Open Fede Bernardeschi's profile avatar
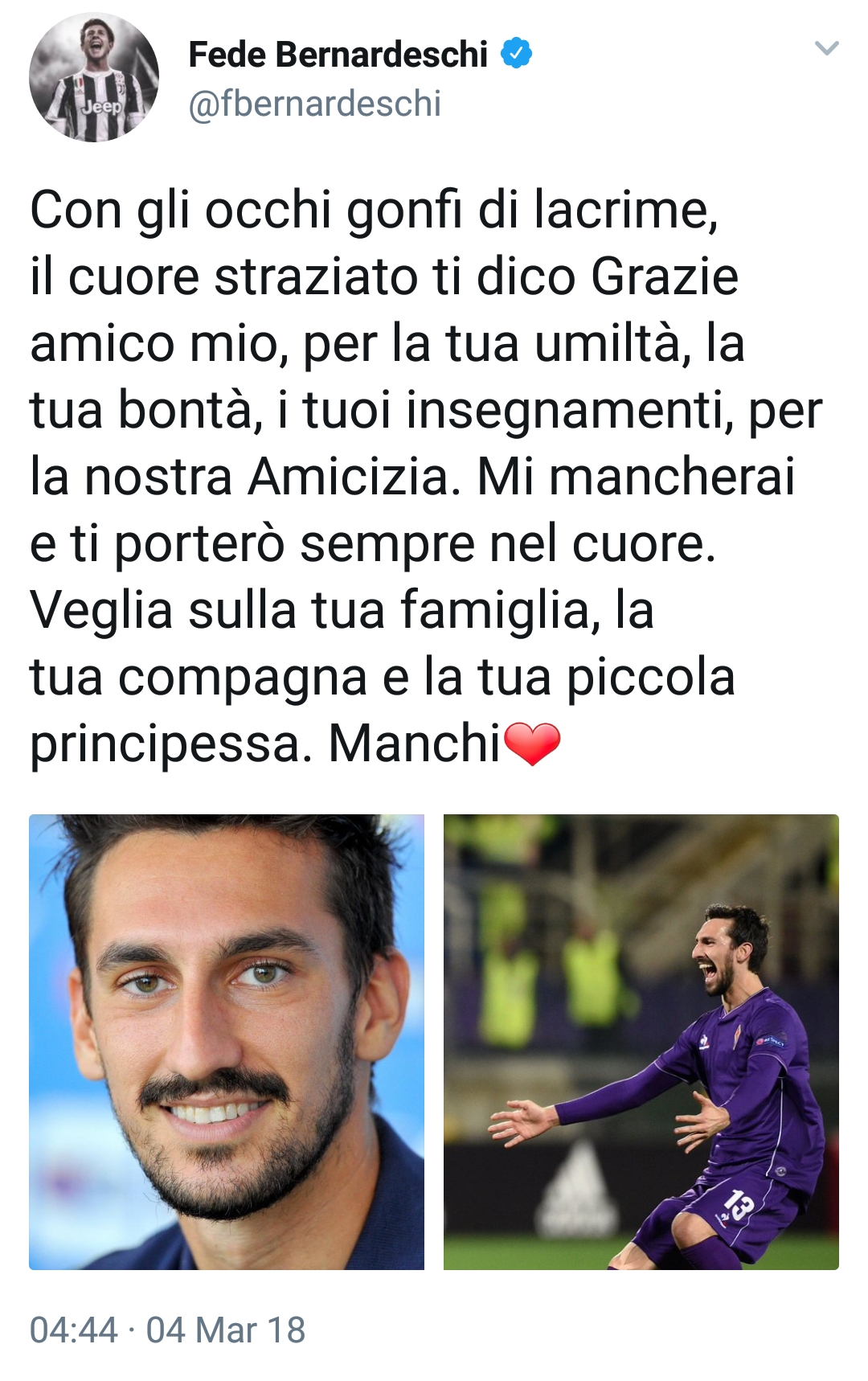 point(94,77)
